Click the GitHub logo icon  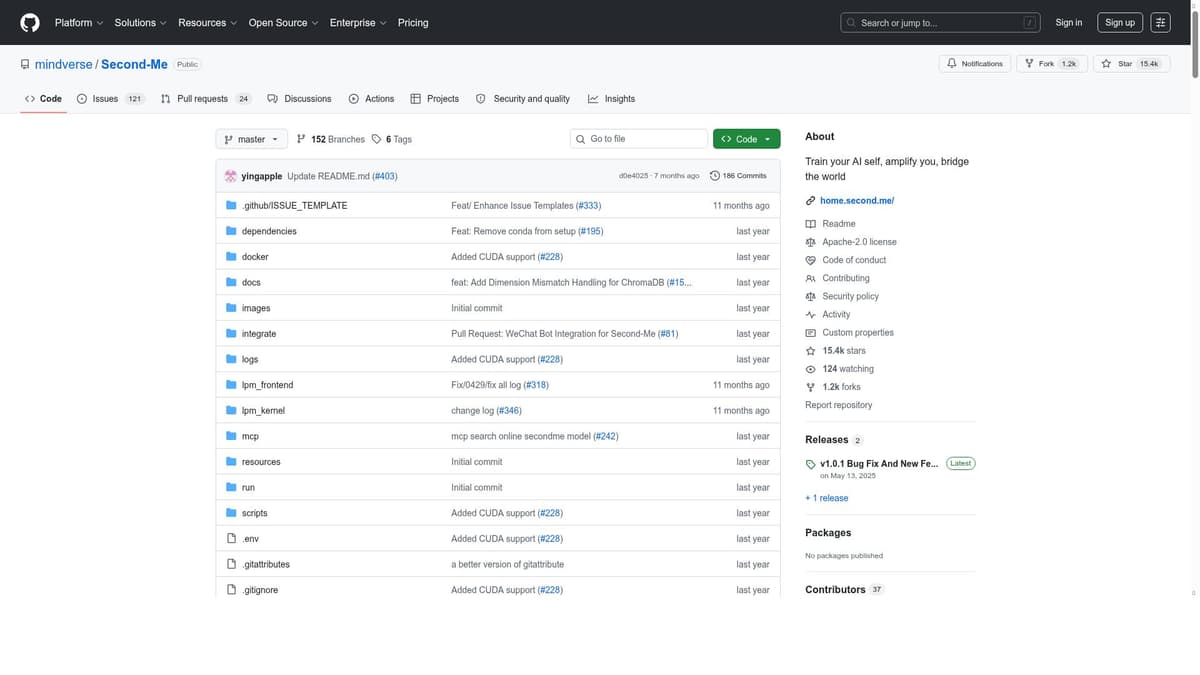pyautogui.click(x=30, y=22)
